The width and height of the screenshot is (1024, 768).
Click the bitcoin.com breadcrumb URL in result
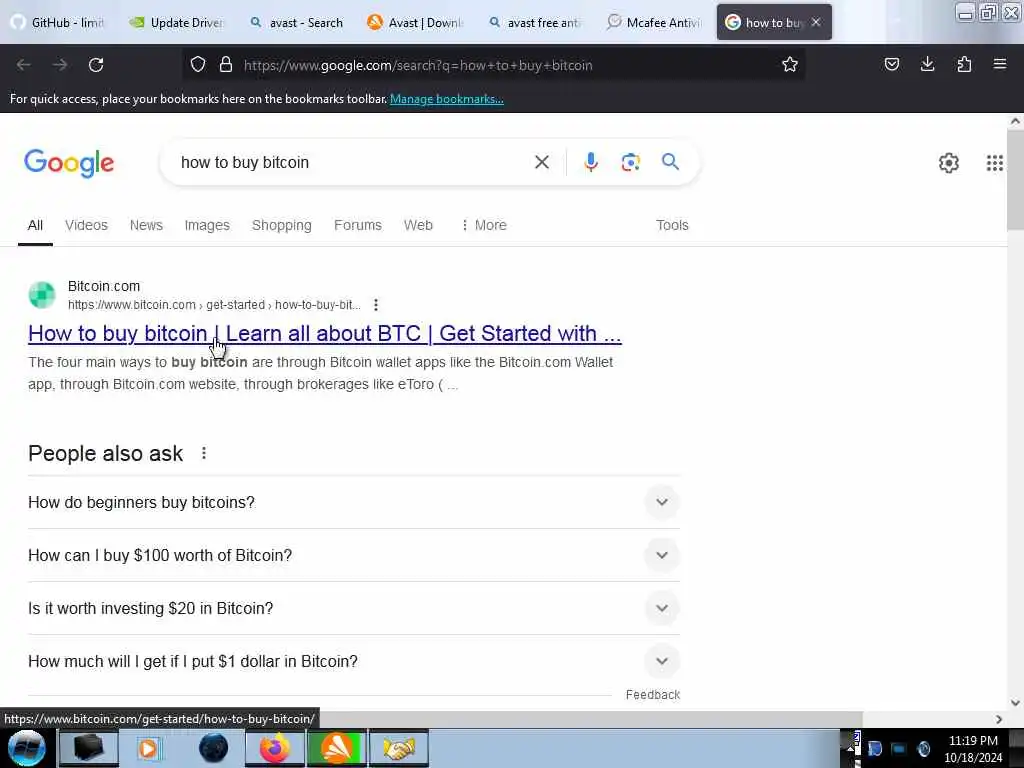214,305
